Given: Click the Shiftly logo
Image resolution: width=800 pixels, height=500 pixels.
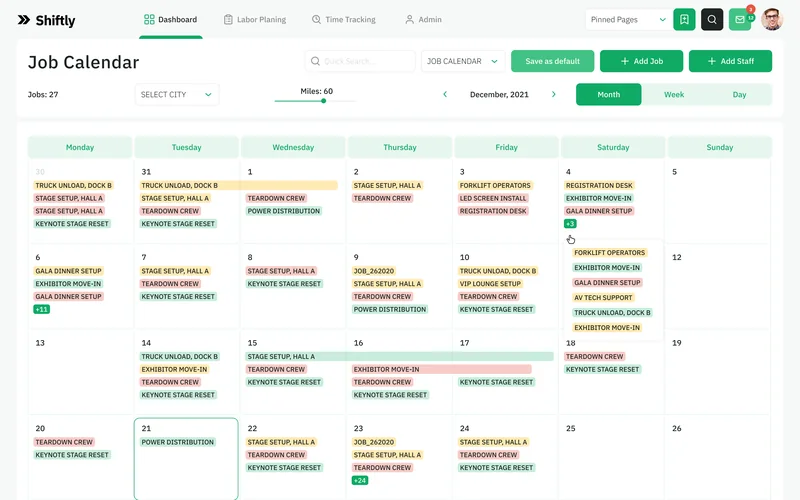Looking at the screenshot, I should point(46,20).
